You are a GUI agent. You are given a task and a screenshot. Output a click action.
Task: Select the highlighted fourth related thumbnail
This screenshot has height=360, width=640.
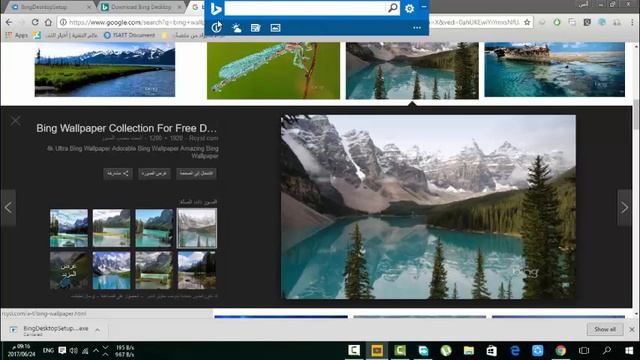click(x=197, y=228)
